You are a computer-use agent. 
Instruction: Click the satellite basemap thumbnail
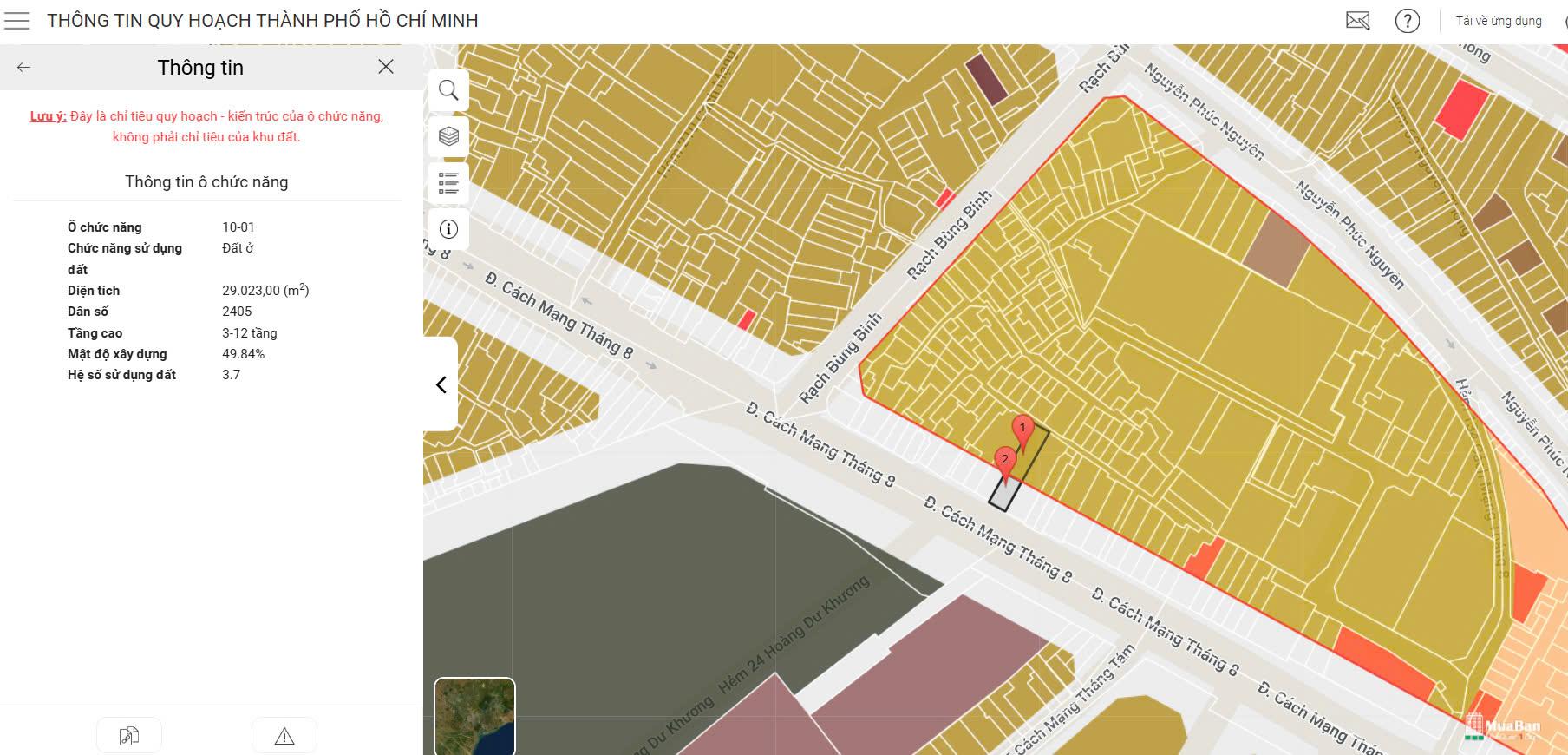click(474, 716)
